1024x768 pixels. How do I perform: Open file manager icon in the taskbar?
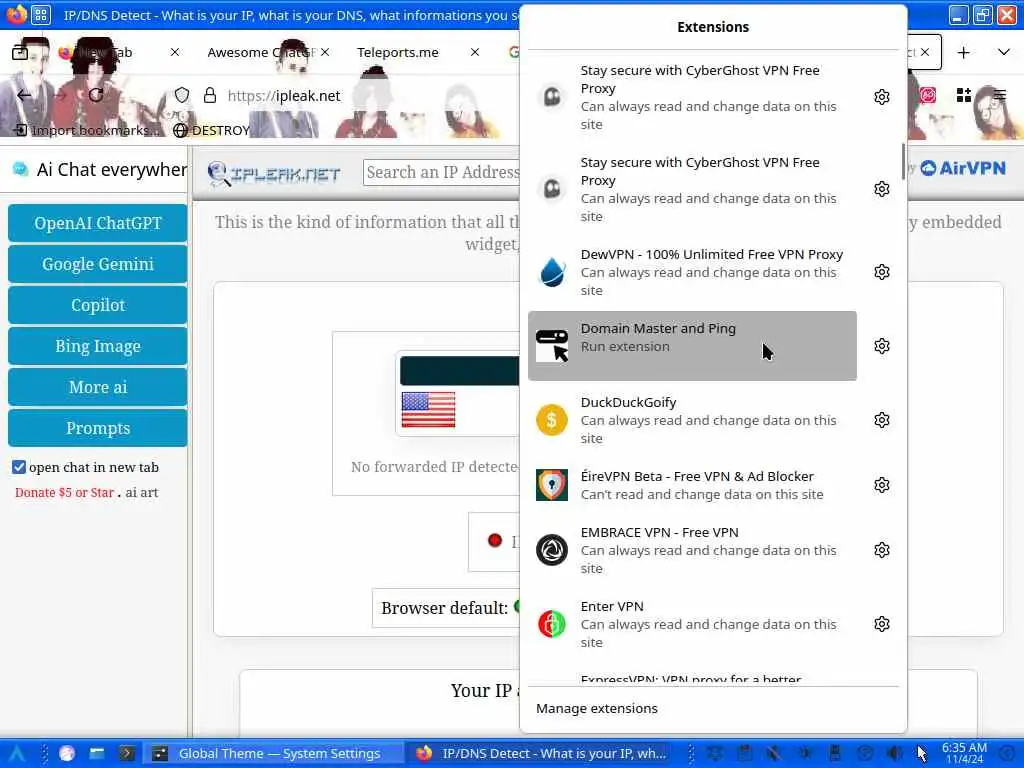[97, 754]
